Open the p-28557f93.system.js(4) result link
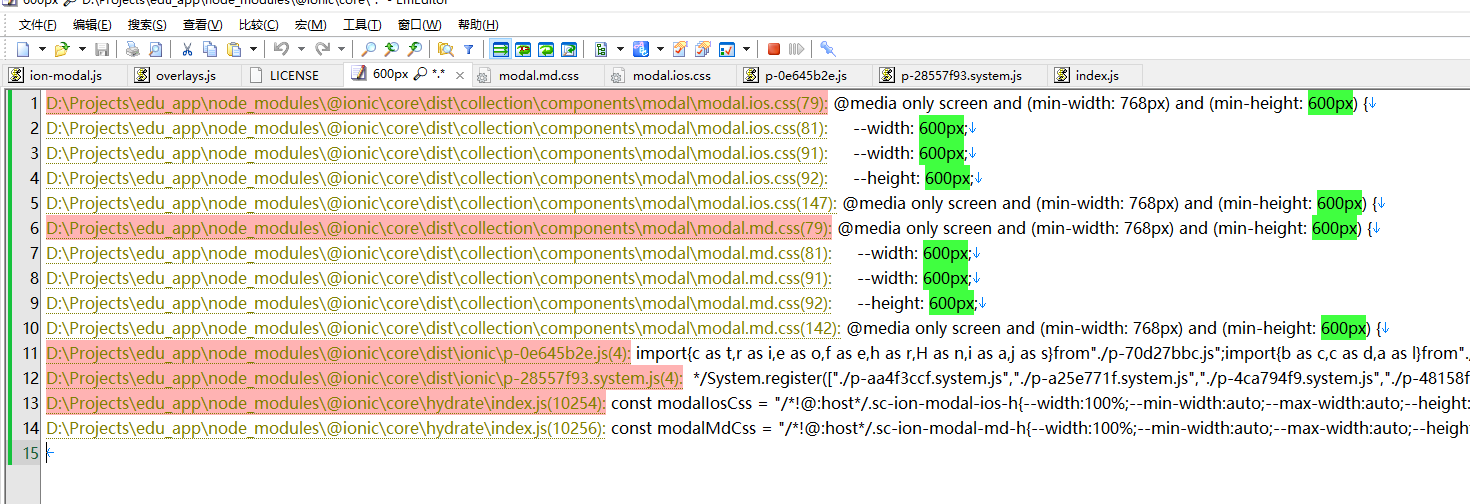The image size is (1470, 504). [x=364, y=378]
